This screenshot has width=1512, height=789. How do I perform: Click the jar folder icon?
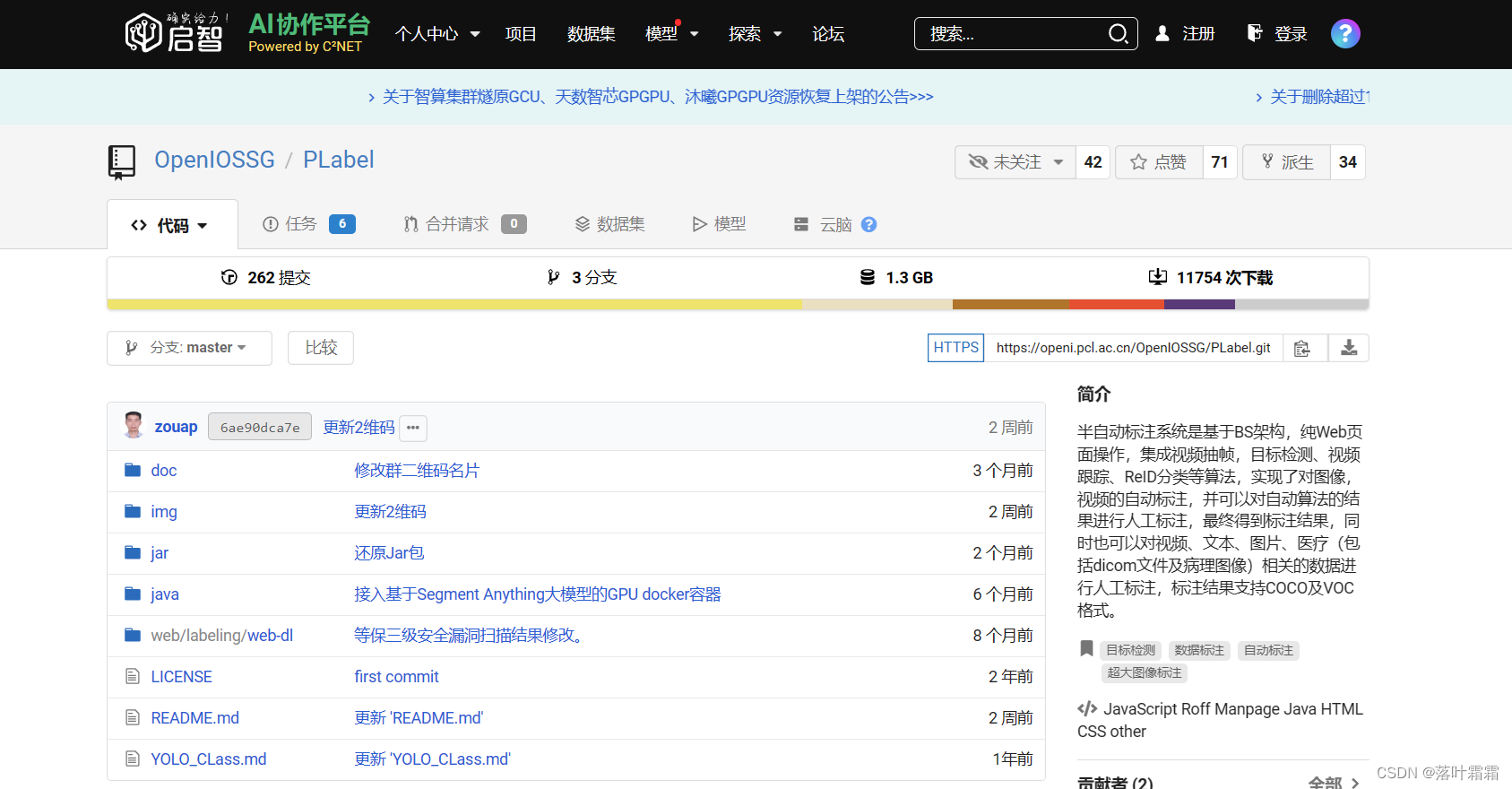click(133, 552)
